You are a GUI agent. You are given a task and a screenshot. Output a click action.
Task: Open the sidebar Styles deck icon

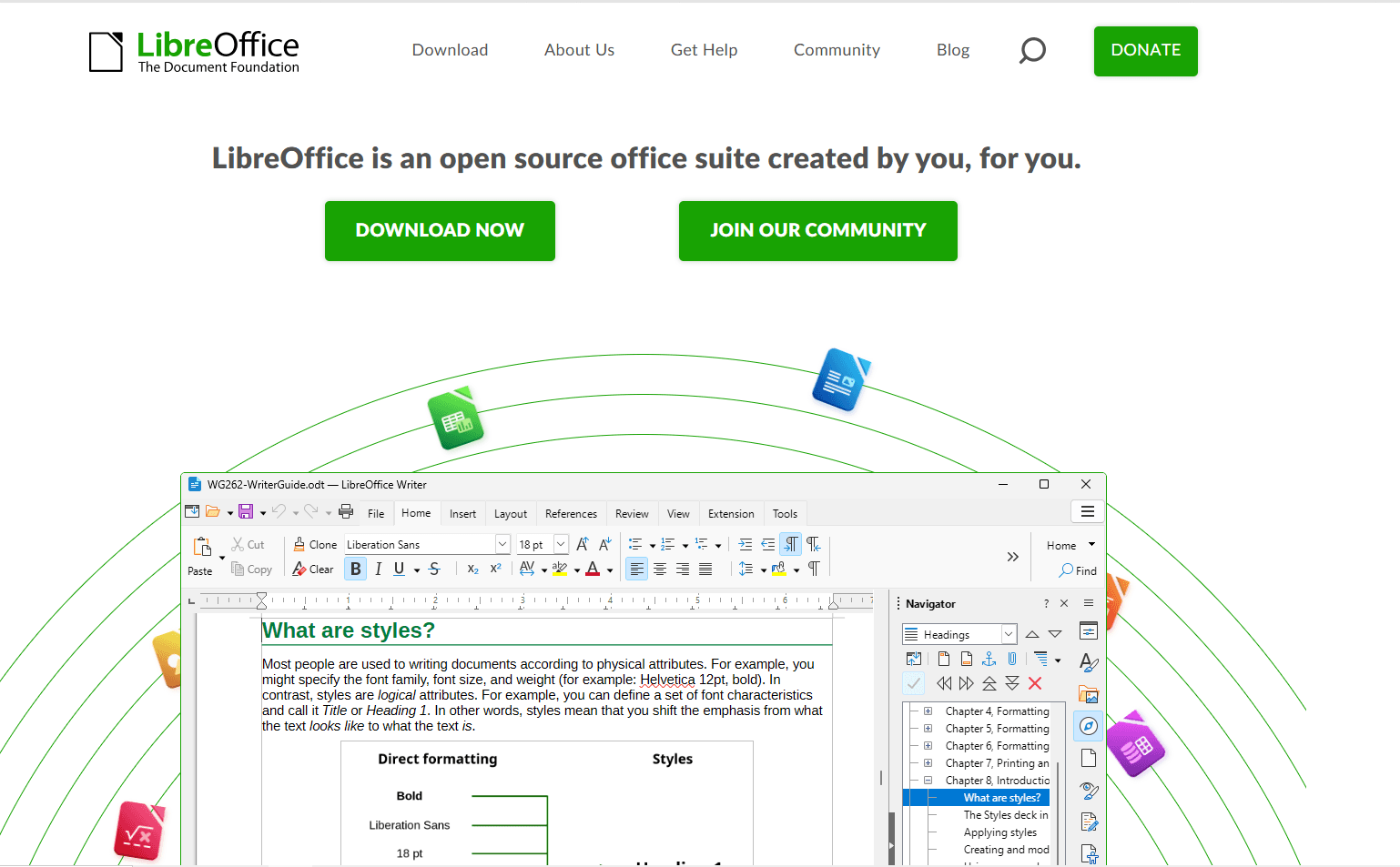[x=1089, y=662]
